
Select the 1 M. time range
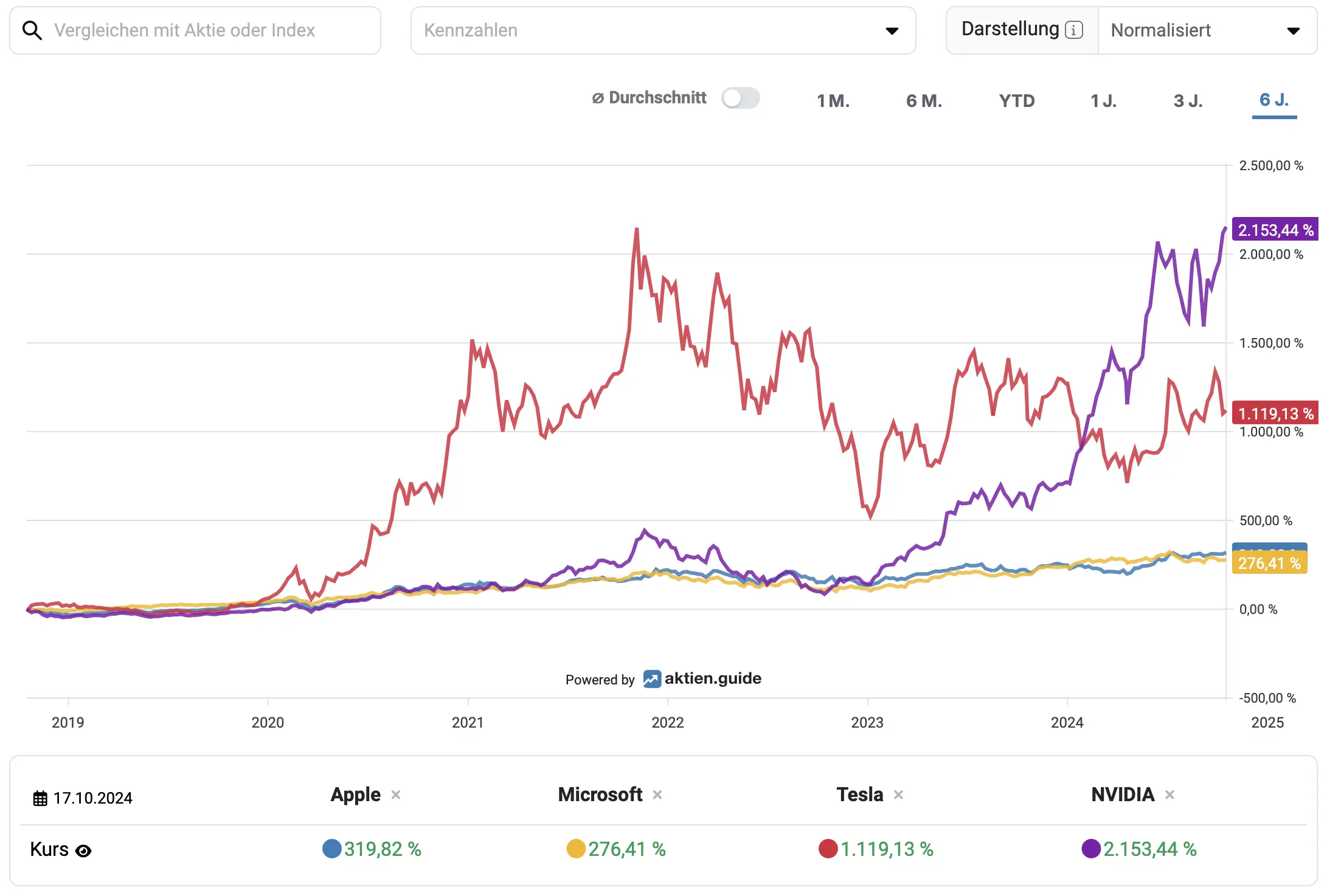(x=833, y=100)
